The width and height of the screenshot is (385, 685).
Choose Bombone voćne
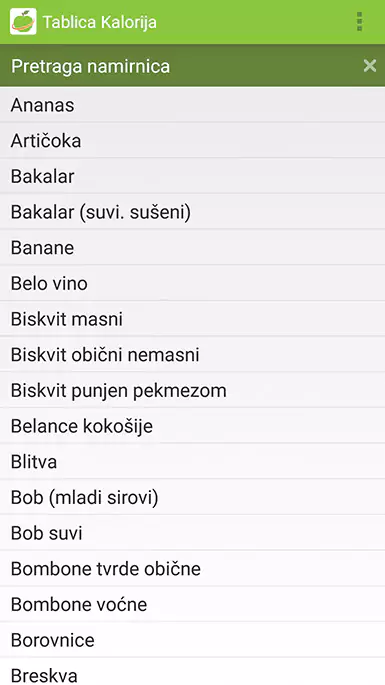pyautogui.click(x=192, y=605)
